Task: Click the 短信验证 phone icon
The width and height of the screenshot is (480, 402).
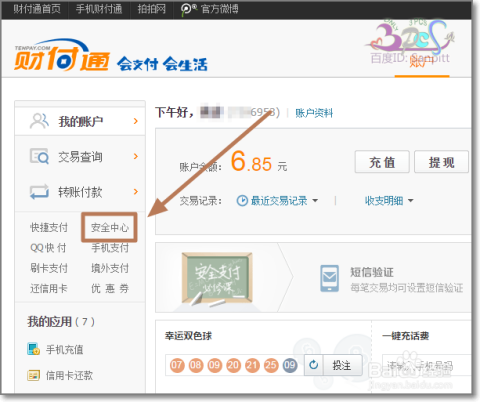Action: pos(329,278)
